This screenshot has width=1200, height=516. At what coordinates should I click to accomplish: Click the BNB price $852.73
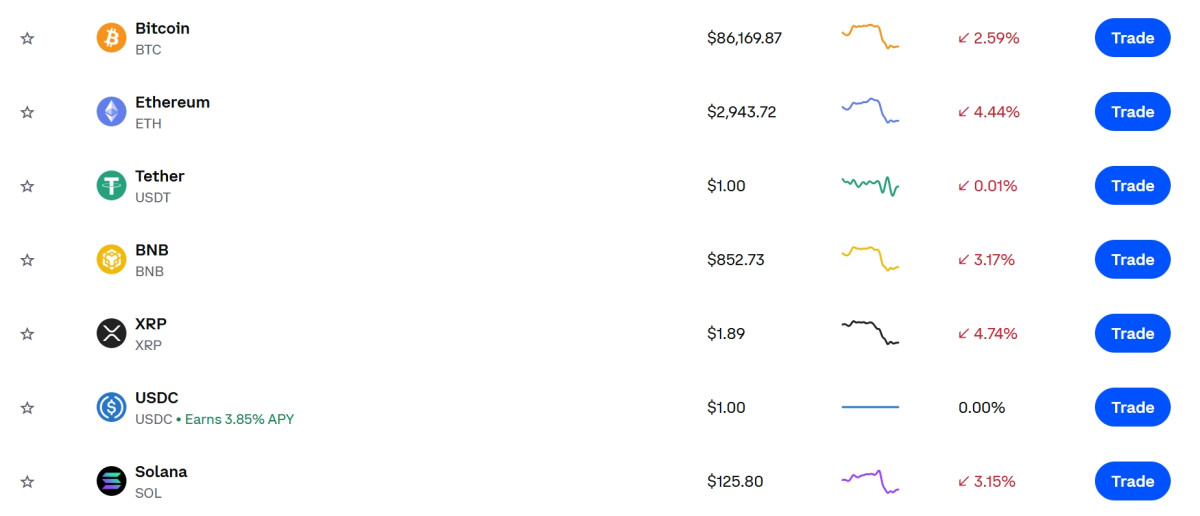point(735,260)
